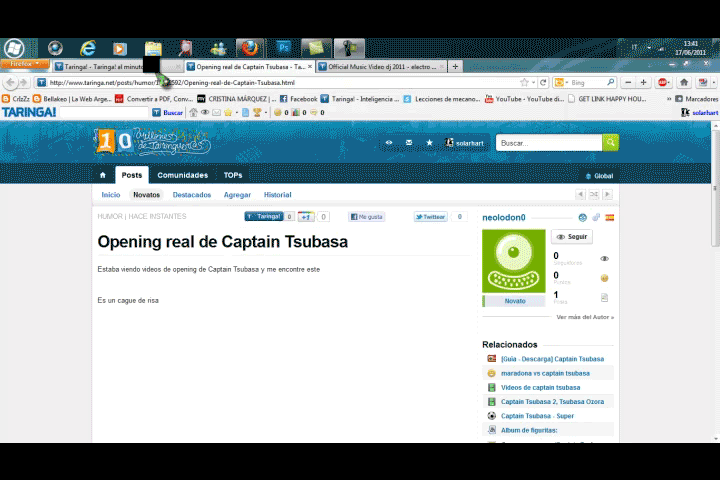Switch to 'Official Music Video dj 2011' tab

pos(382,67)
